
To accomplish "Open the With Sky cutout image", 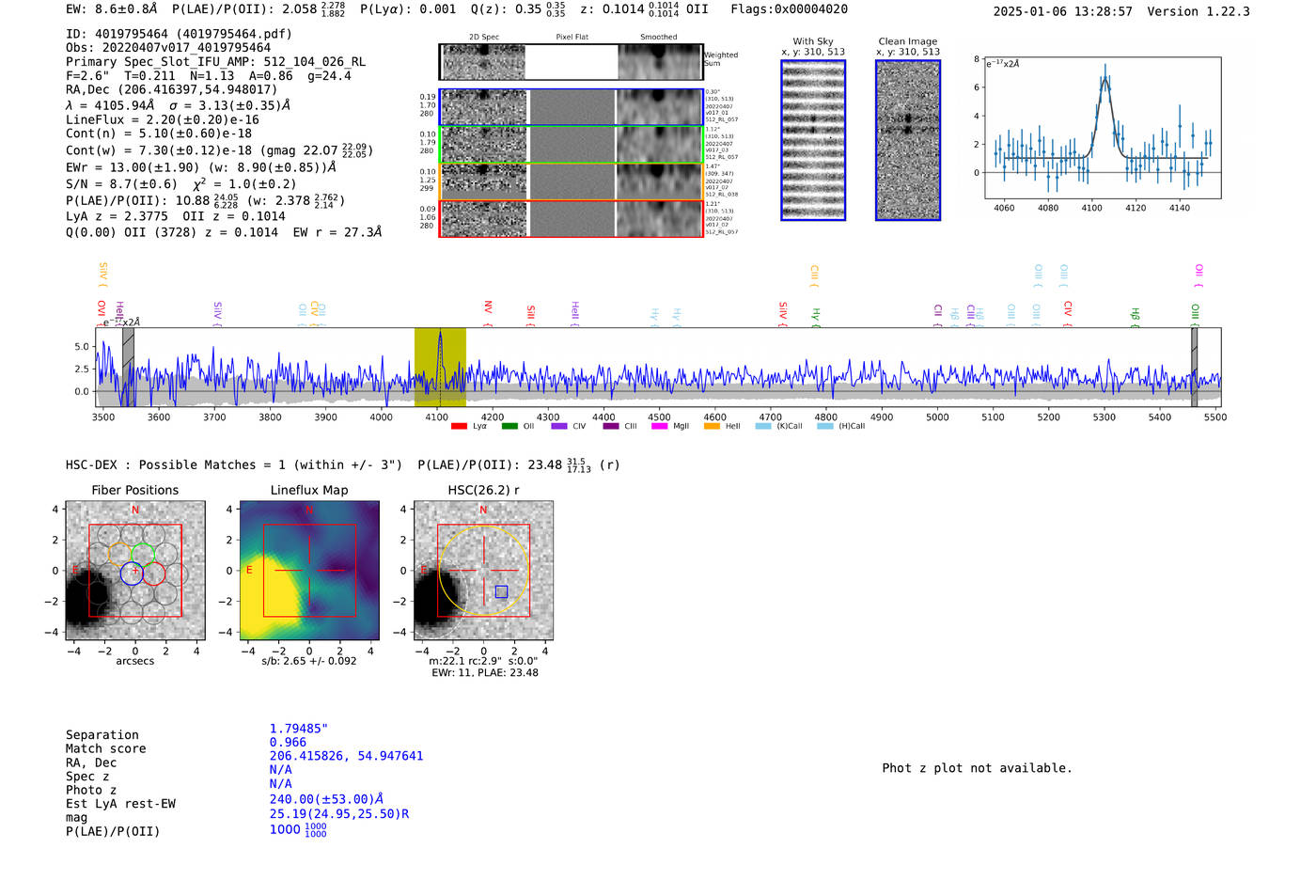I will click(813, 140).
